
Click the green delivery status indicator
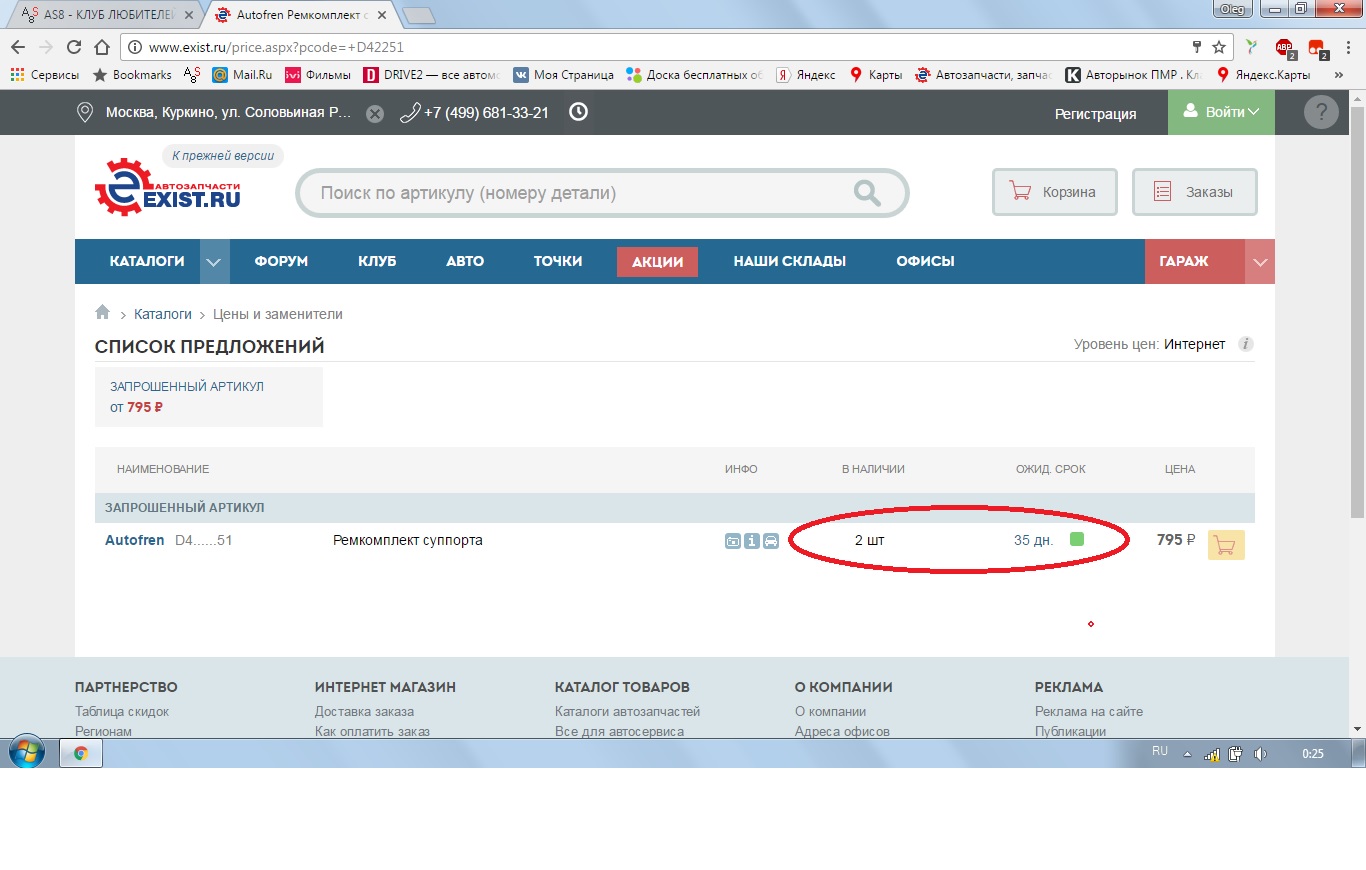1077,540
